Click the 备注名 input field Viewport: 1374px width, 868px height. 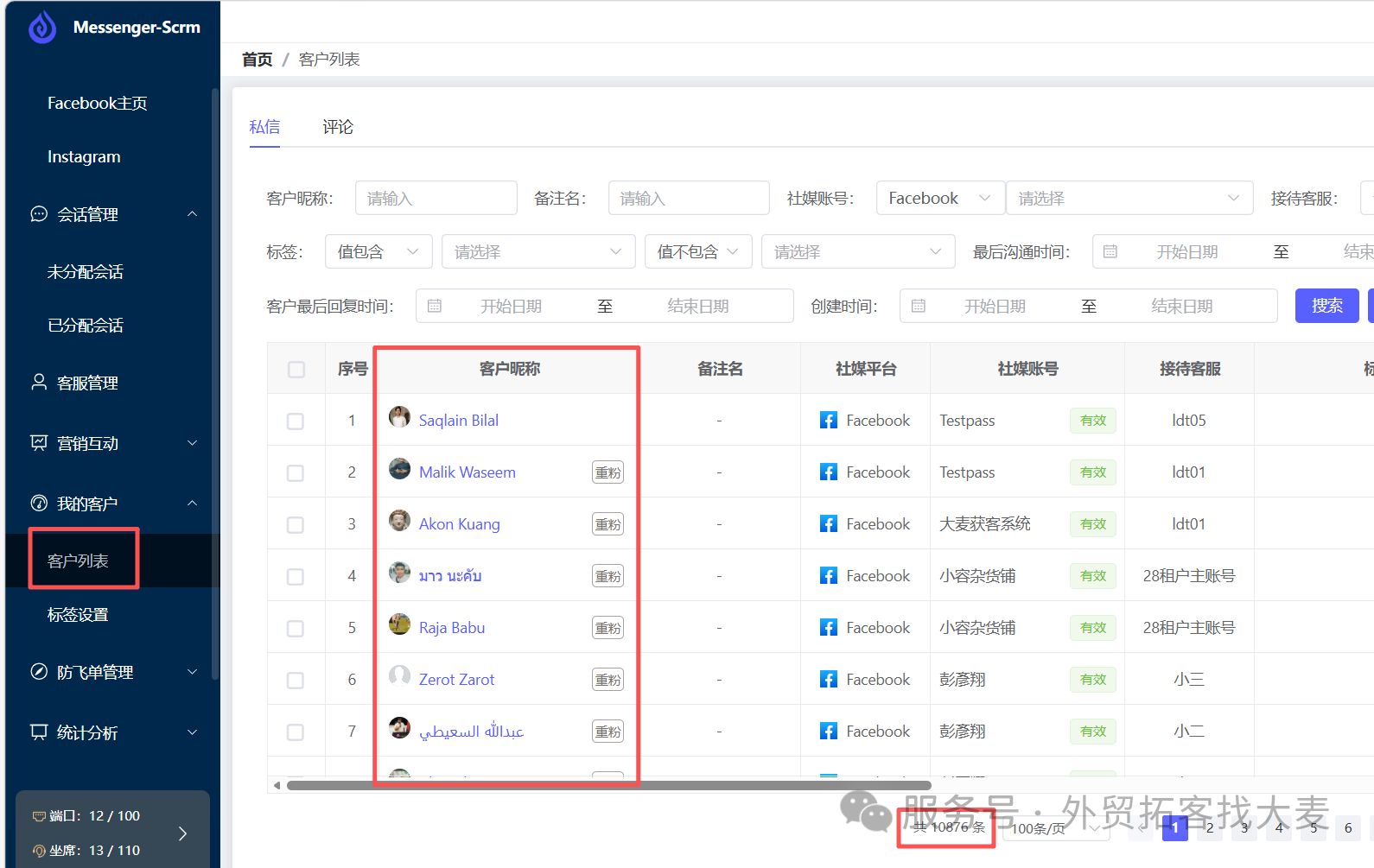[689, 198]
